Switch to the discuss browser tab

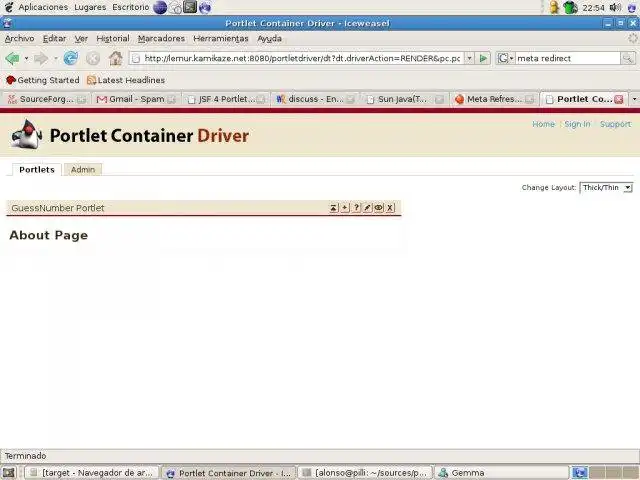tap(315, 99)
